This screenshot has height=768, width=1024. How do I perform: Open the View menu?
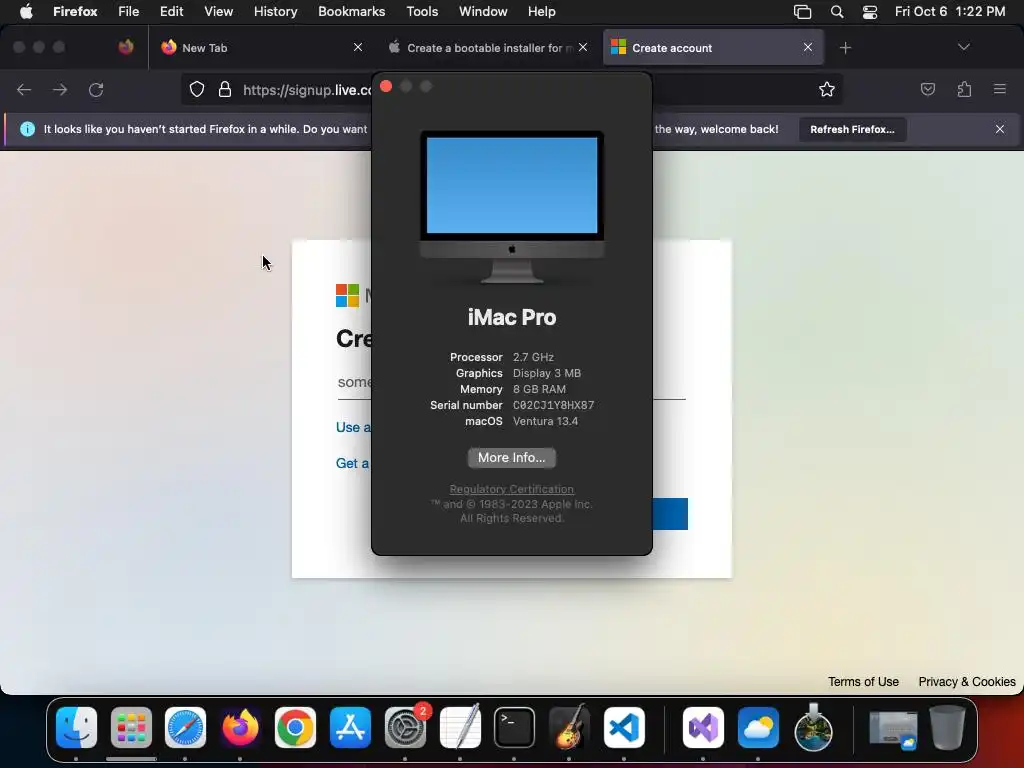(x=218, y=12)
